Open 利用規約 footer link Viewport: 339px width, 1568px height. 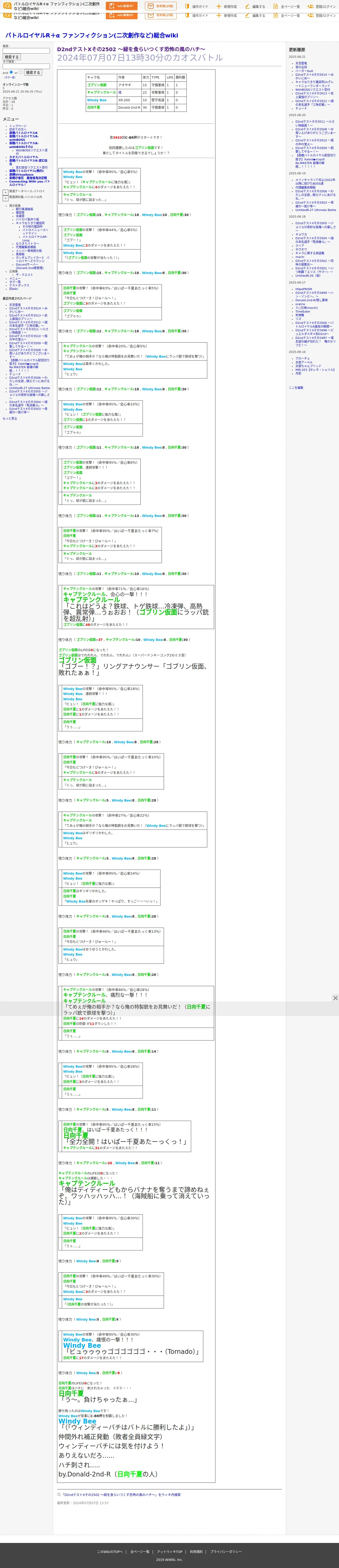coord(196,1552)
